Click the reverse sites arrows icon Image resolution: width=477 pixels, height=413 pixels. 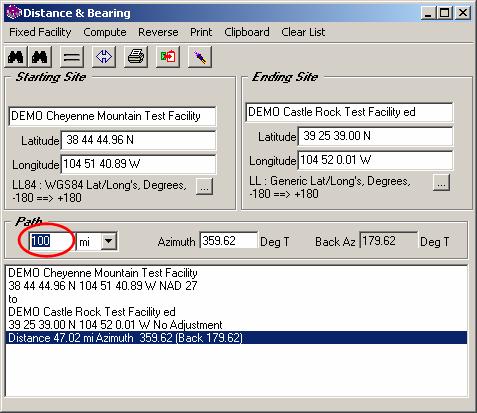(104, 57)
